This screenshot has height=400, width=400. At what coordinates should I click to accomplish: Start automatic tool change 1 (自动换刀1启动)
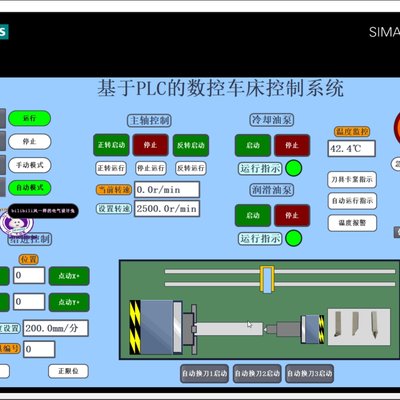(204, 373)
